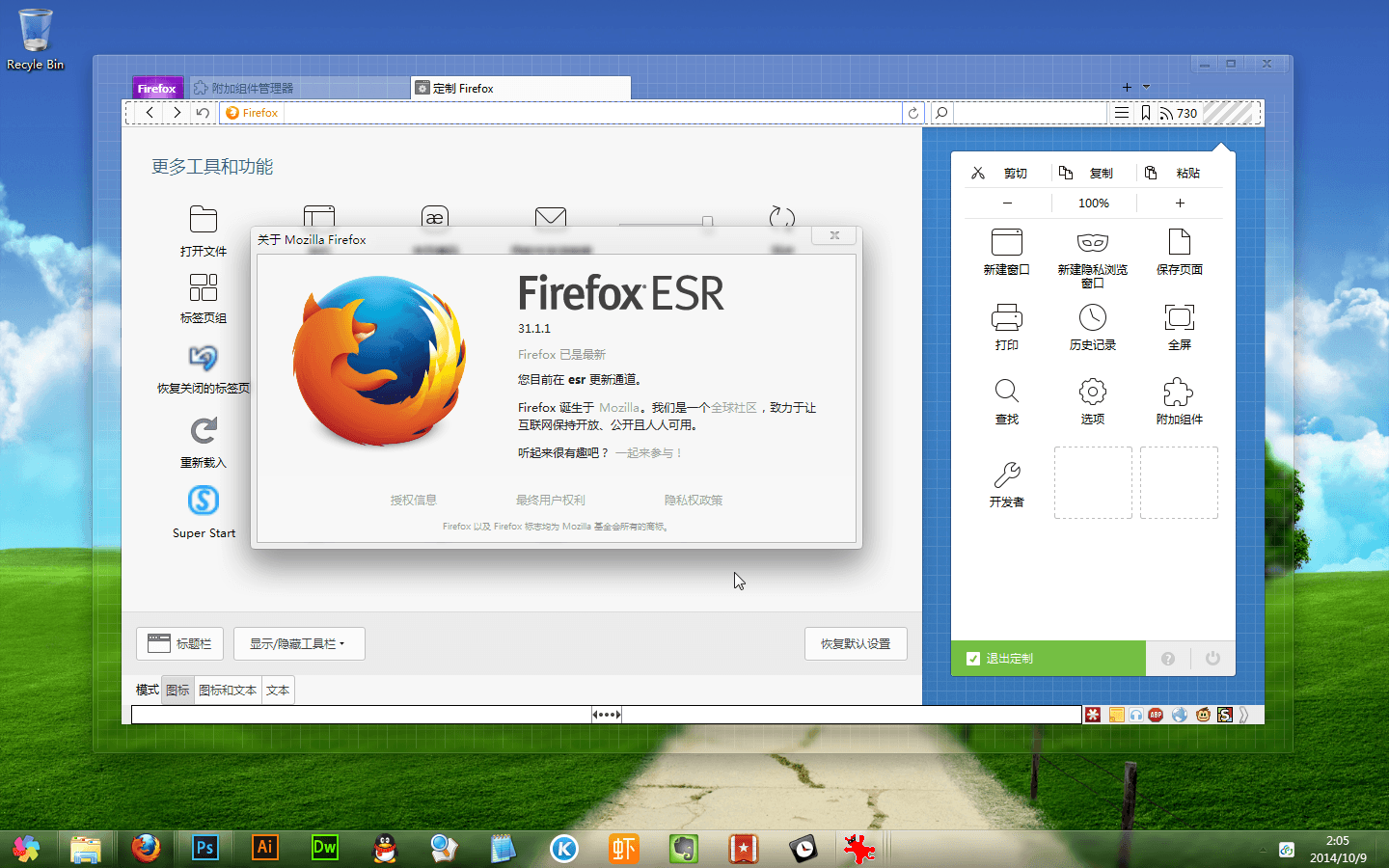Click the back arrow in navigation bar
The width and height of the screenshot is (1389, 868).
pyautogui.click(x=150, y=113)
